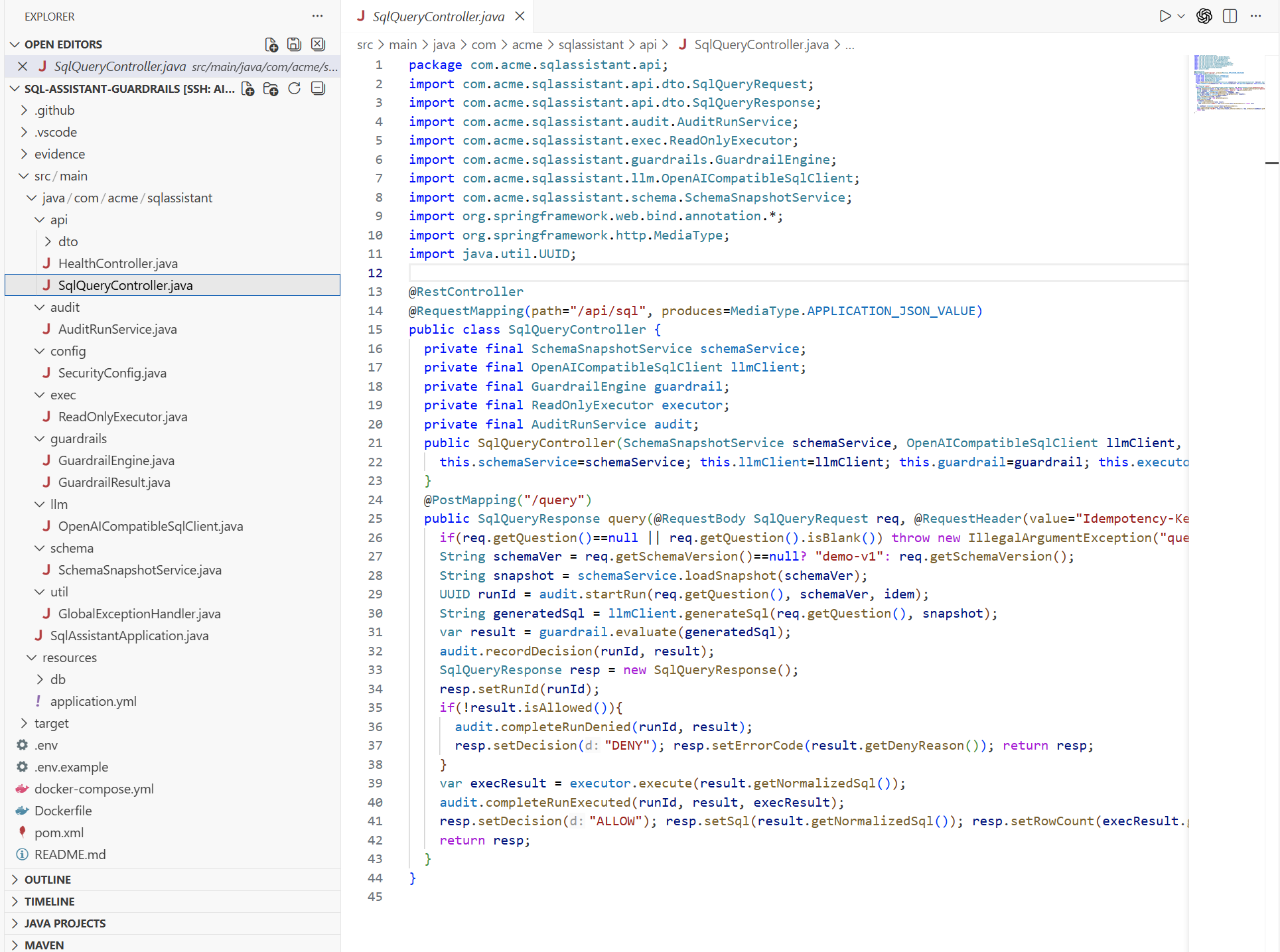Save all editors with the Save All icon
The width and height of the screenshot is (1280, 952).
point(294,44)
